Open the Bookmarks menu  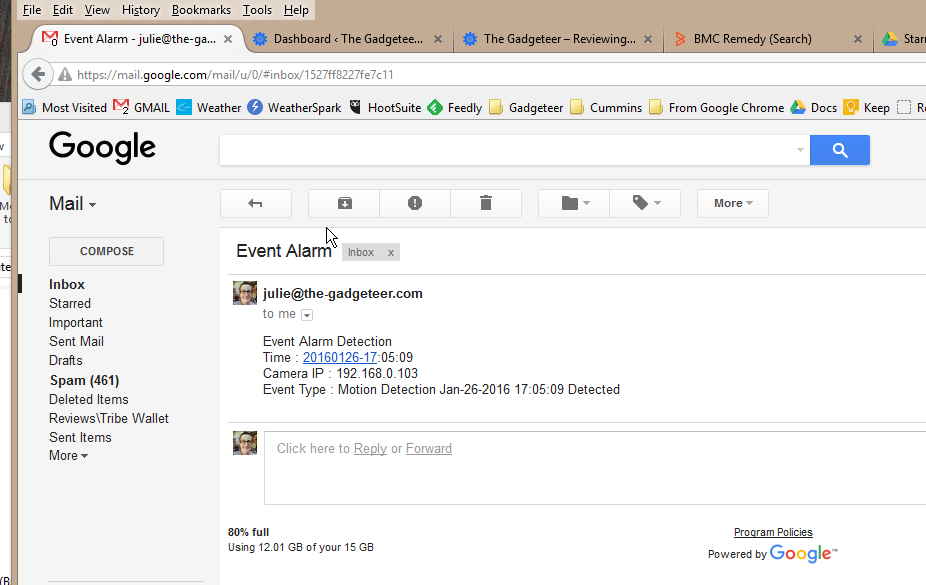[201, 10]
